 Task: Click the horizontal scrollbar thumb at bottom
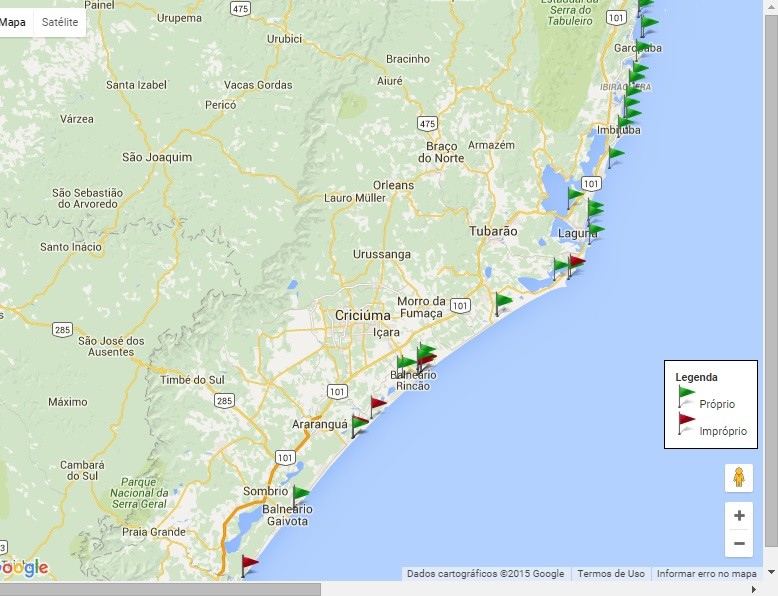tap(160, 590)
